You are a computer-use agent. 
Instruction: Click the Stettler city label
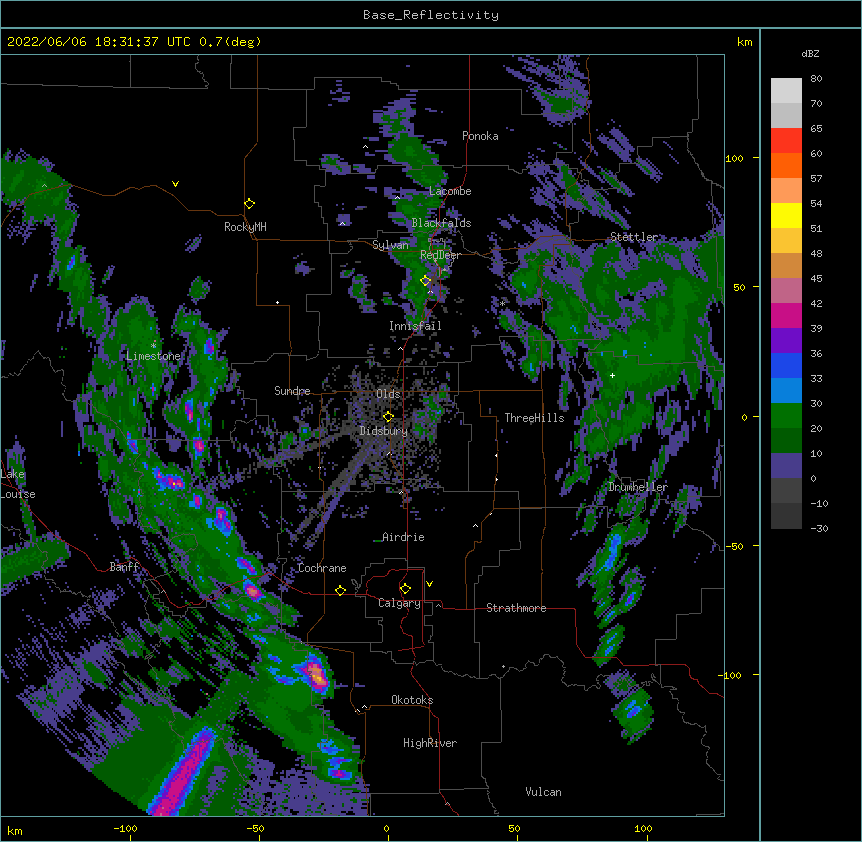point(634,237)
